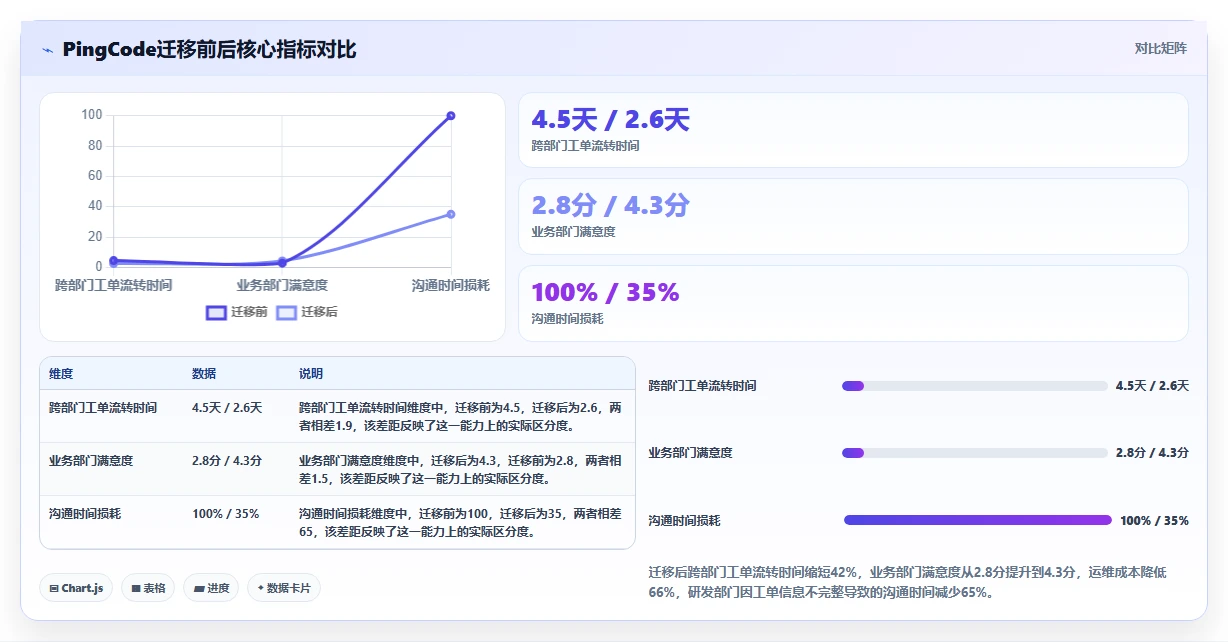Click y-axis value 100 on chart
This screenshot has width=1228, height=642.
point(92,115)
